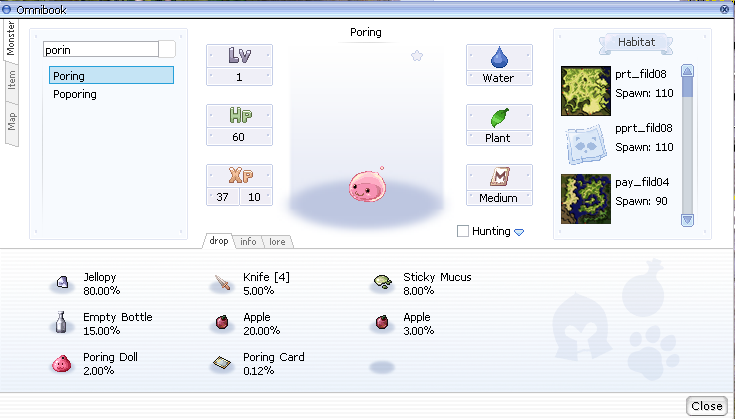Click the HP value 60
The image size is (735, 419).
[x=239, y=137]
